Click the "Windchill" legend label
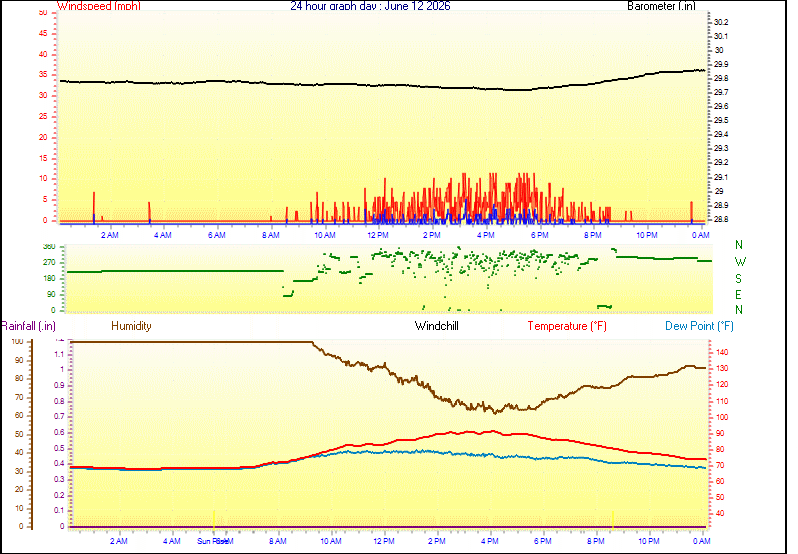This screenshot has height=554, width=798. [436, 326]
